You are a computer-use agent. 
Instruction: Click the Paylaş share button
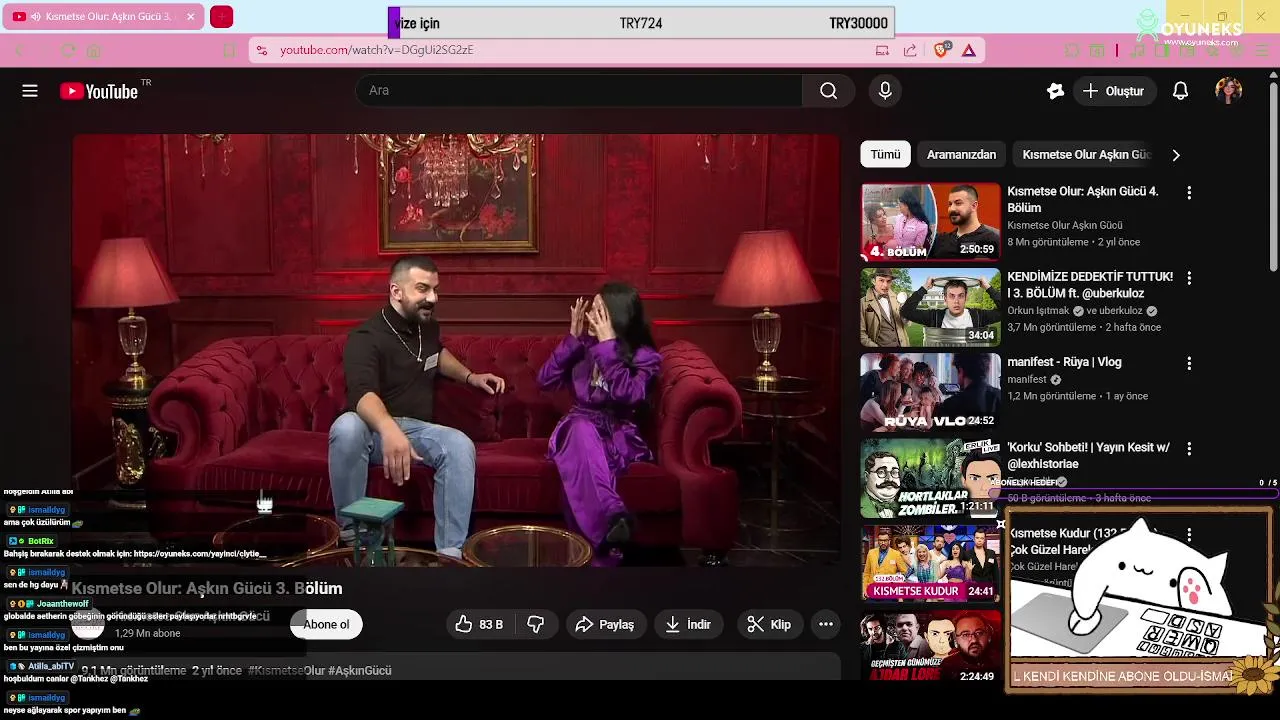pos(606,624)
